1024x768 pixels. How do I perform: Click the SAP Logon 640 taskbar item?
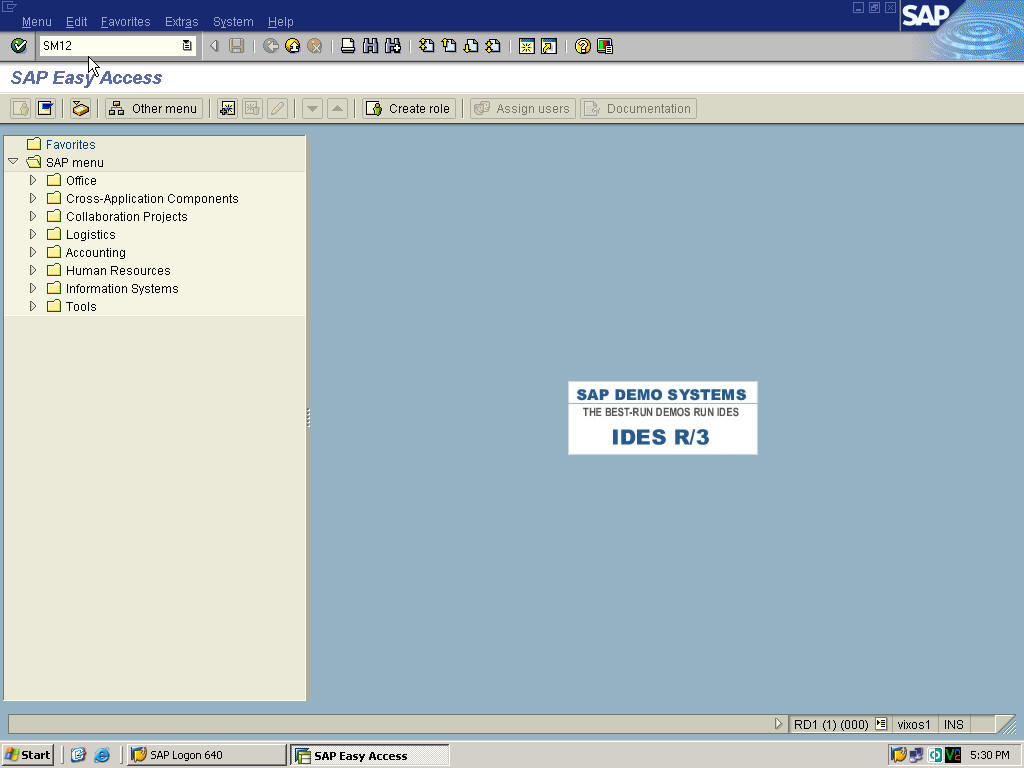pyautogui.click(x=205, y=755)
